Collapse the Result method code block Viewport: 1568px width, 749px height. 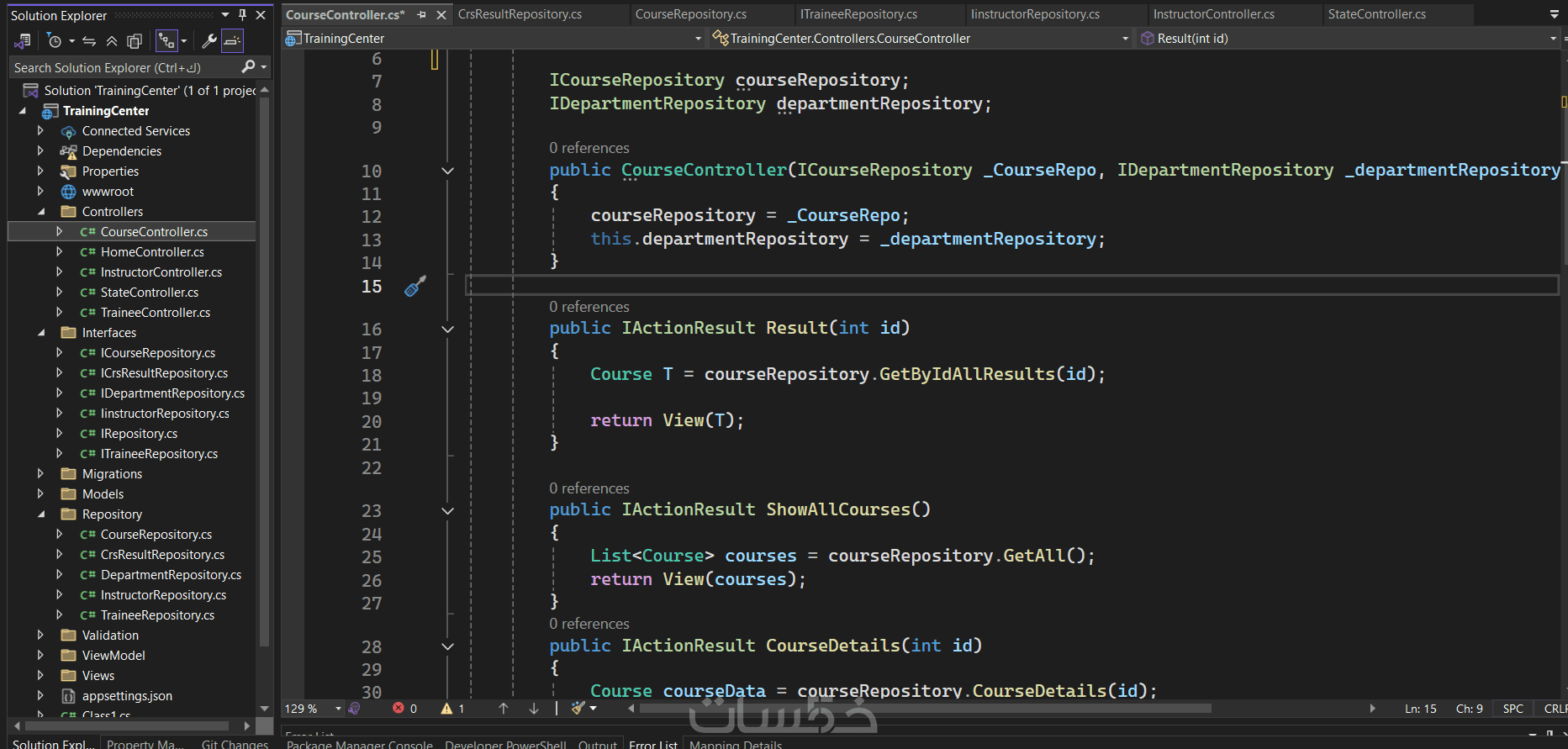click(x=447, y=330)
